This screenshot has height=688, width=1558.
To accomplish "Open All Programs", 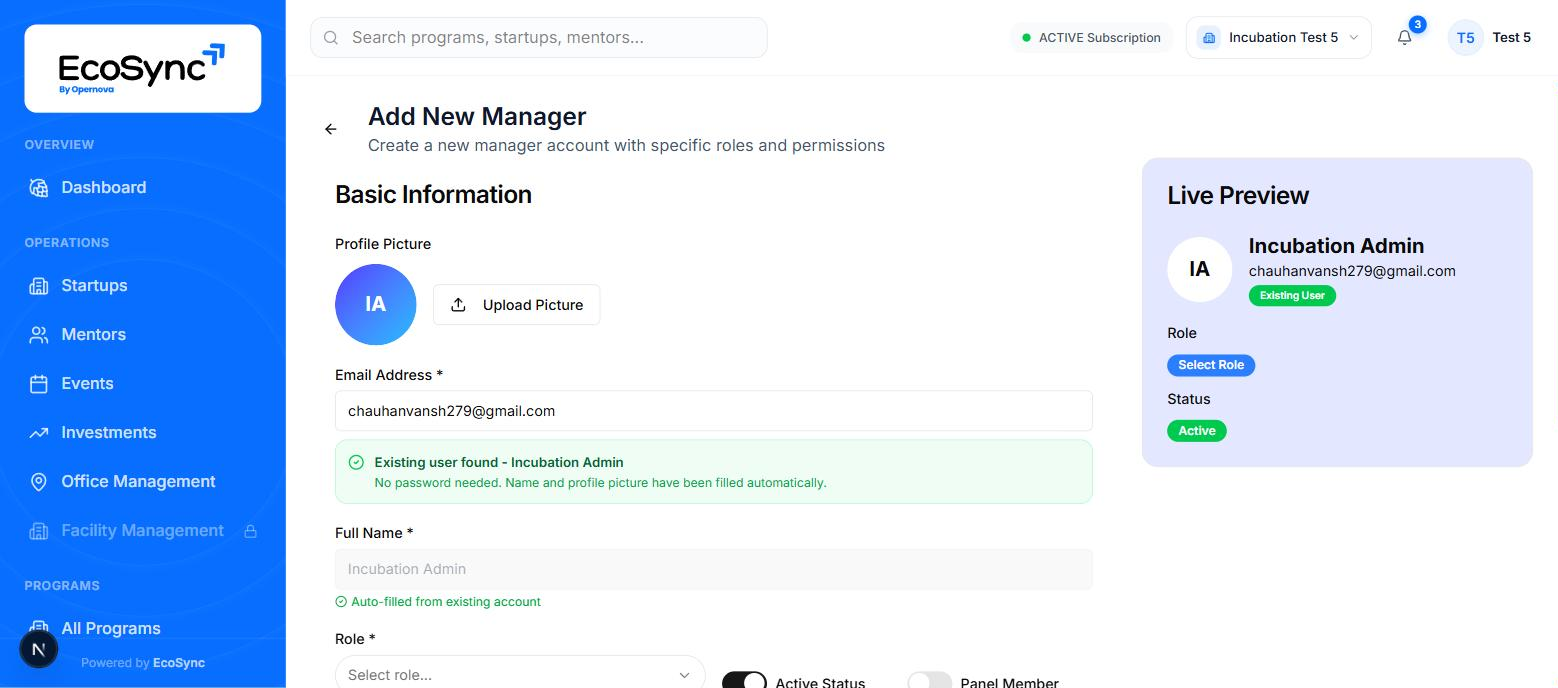I will 142,628.
